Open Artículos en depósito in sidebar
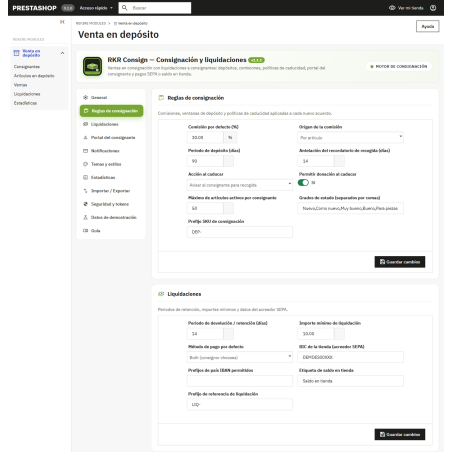This screenshot has height=452, width=452. (x=34, y=76)
